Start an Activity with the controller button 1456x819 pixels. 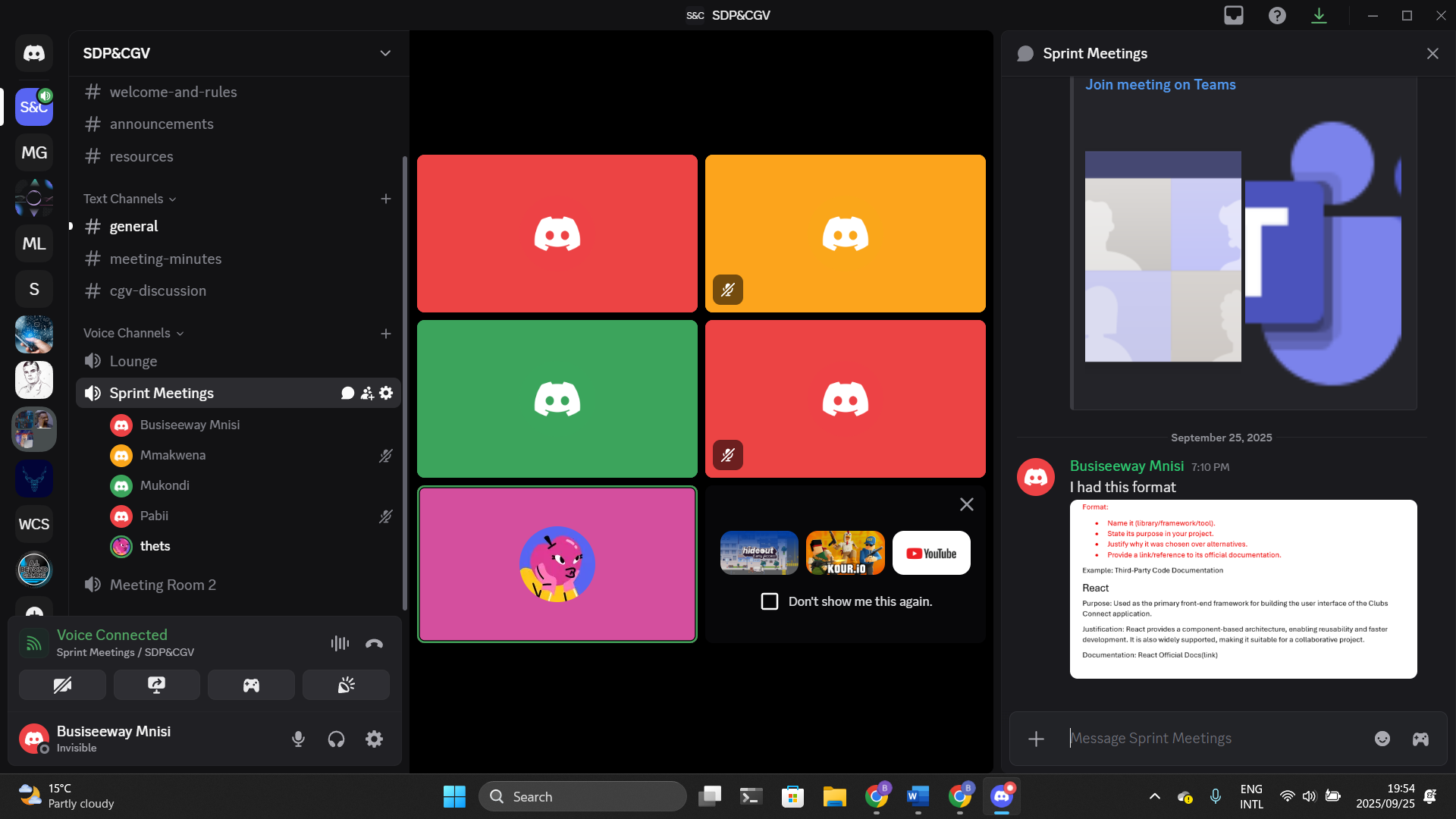(251, 685)
